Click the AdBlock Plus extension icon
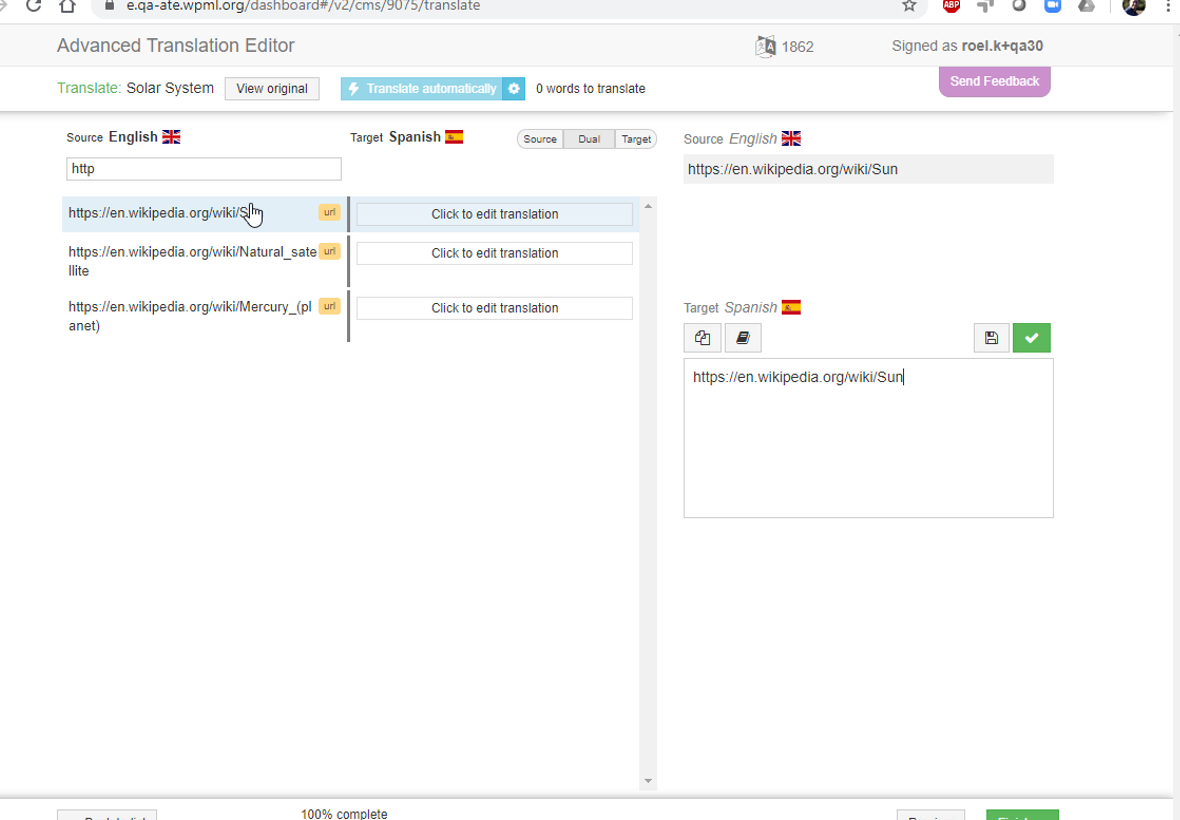The width and height of the screenshot is (1180, 820). click(x=951, y=6)
